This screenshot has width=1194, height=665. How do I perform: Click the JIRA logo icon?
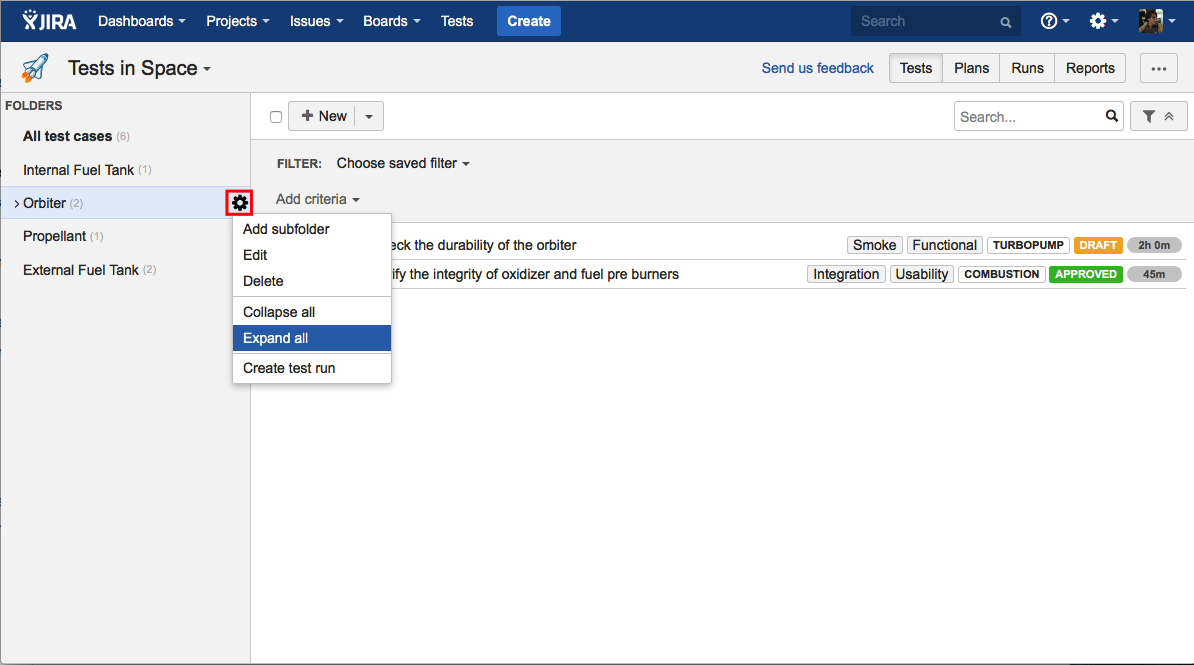point(49,21)
